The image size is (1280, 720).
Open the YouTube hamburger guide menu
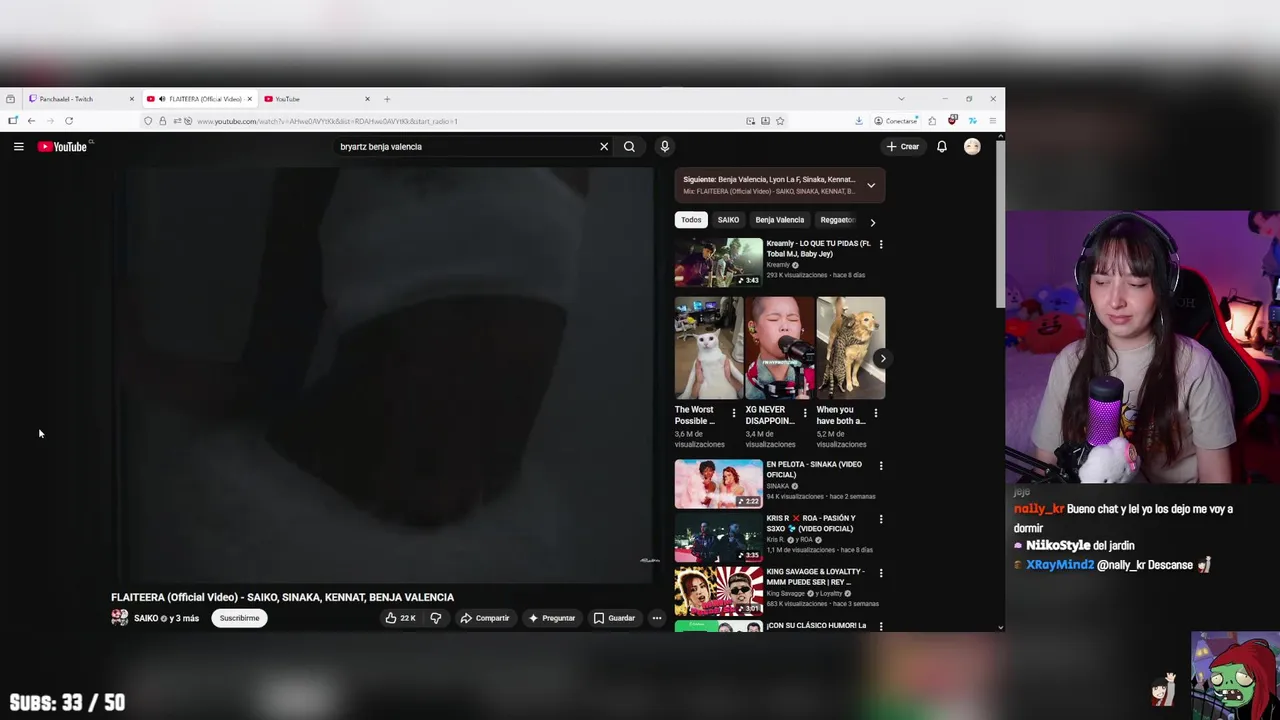[x=18, y=146]
